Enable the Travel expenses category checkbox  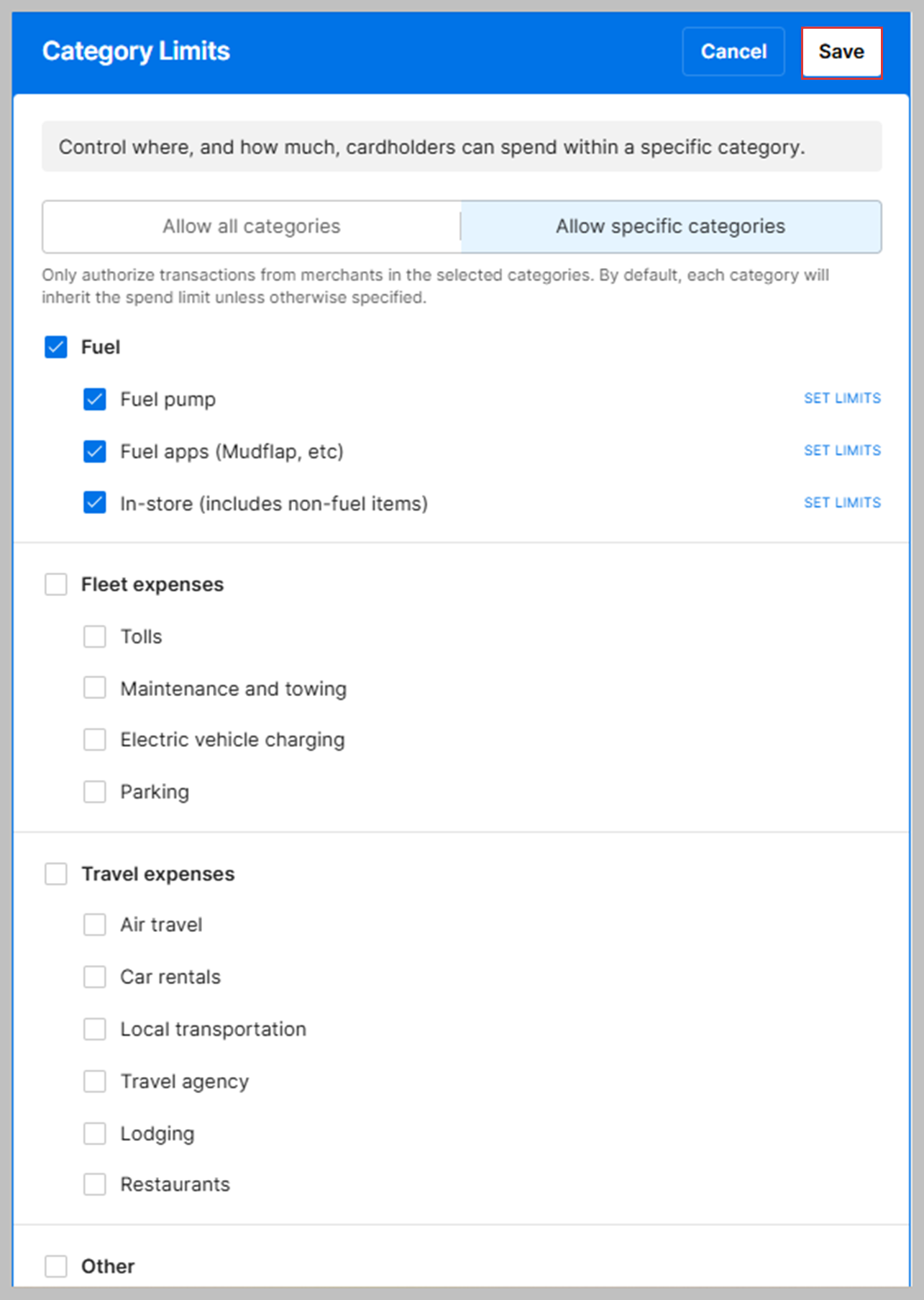56,874
